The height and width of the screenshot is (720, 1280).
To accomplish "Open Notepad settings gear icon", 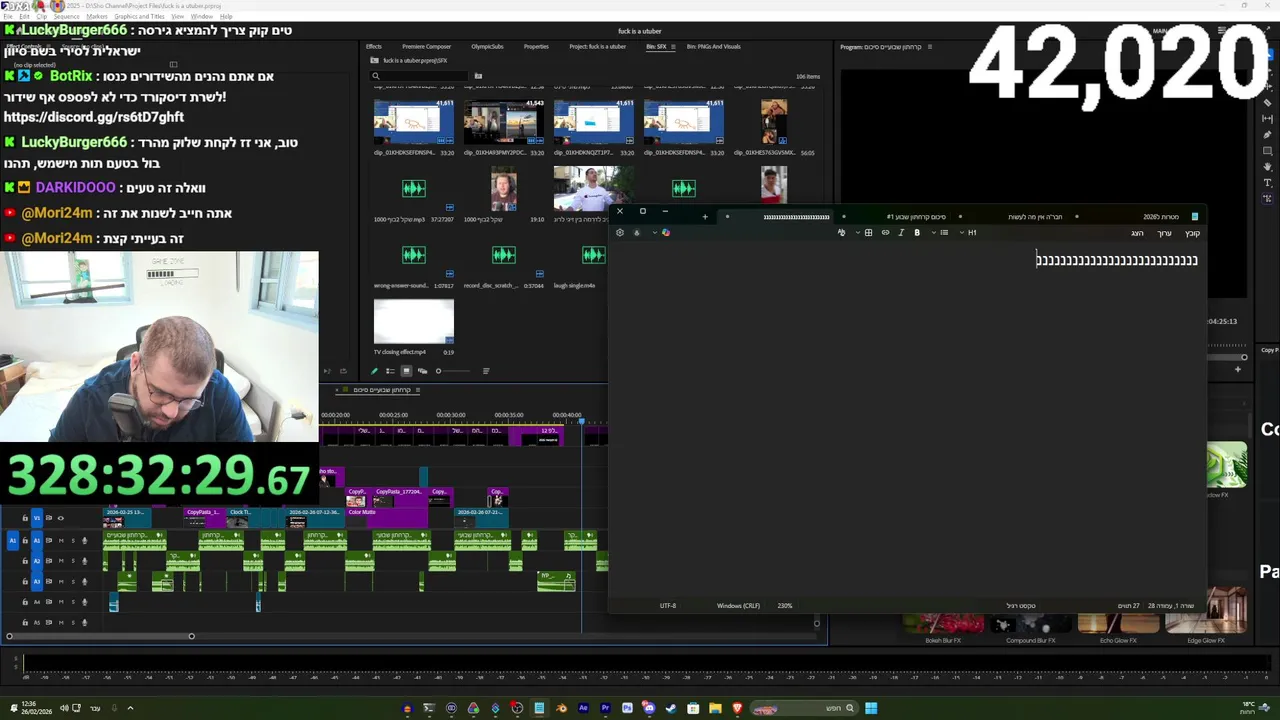I will click(x=620, y=232).
